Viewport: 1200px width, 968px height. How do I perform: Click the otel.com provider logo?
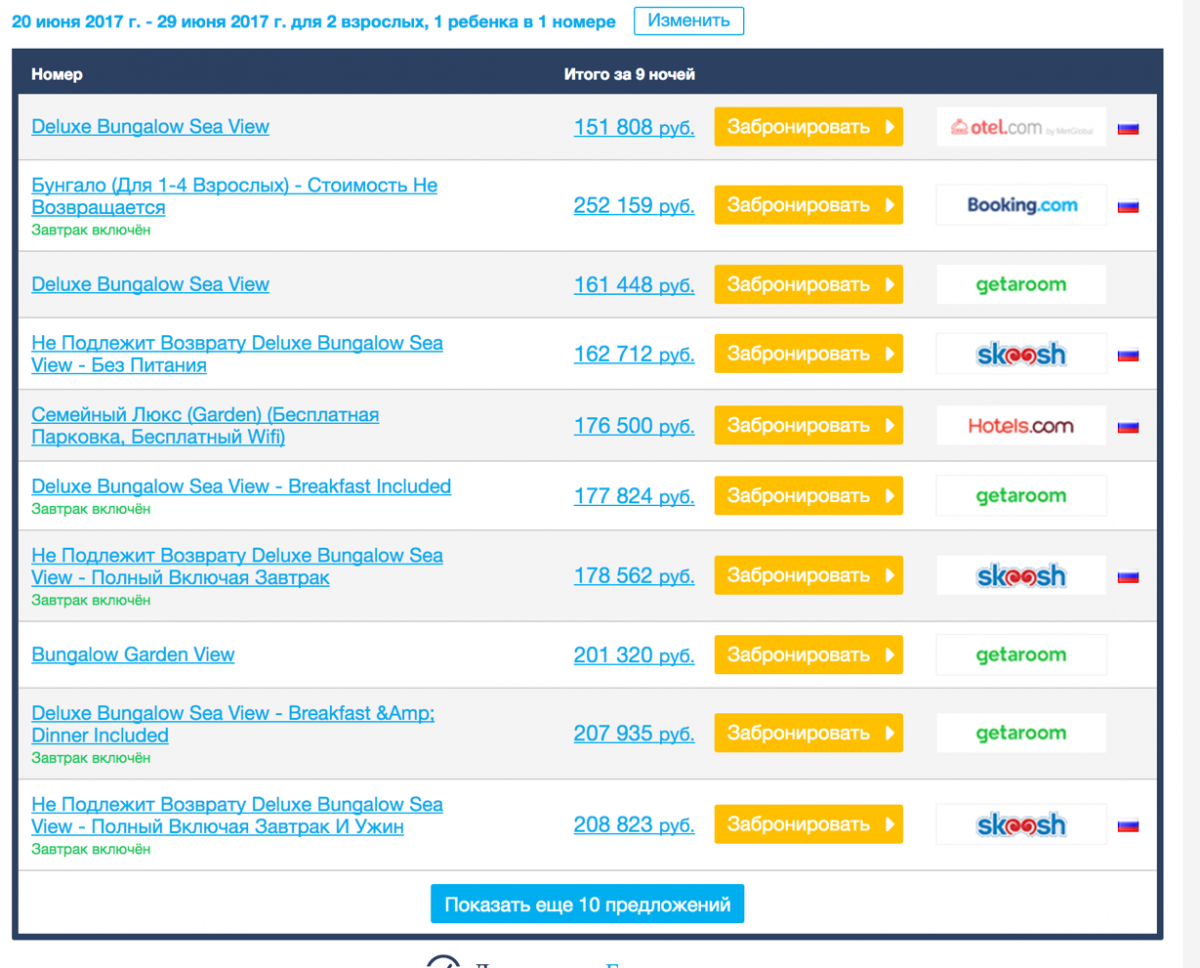[1021, 127]
